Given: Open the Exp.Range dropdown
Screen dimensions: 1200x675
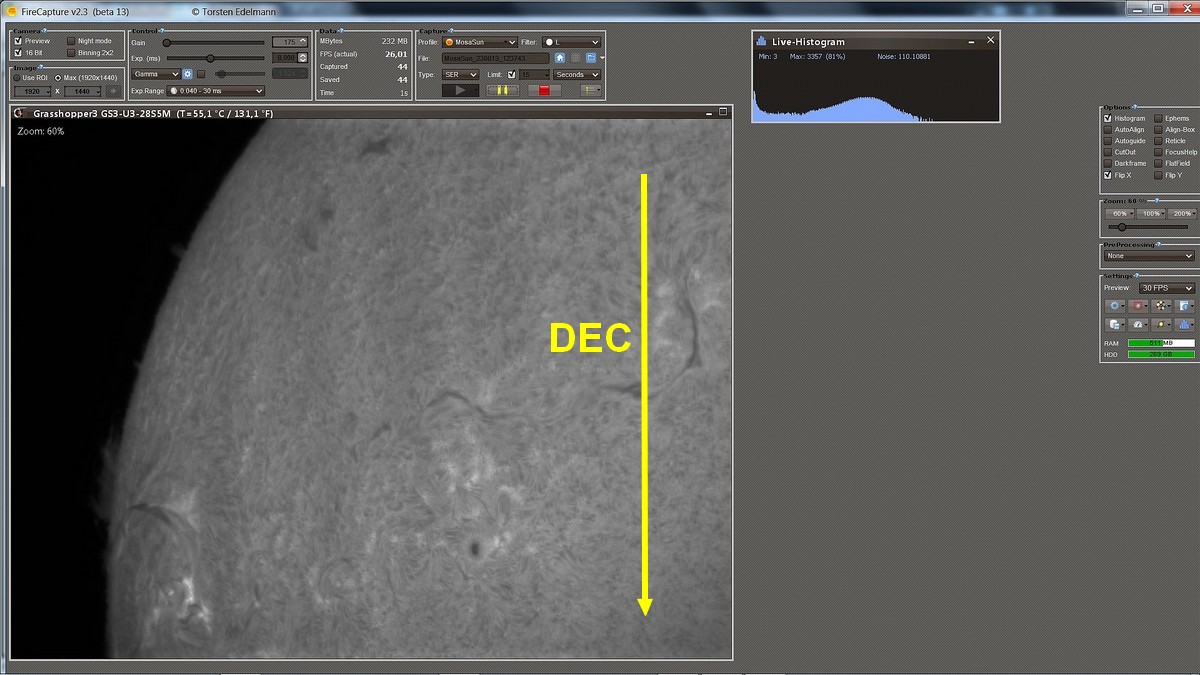Looking at the screenshot, I should coord(216,91).
